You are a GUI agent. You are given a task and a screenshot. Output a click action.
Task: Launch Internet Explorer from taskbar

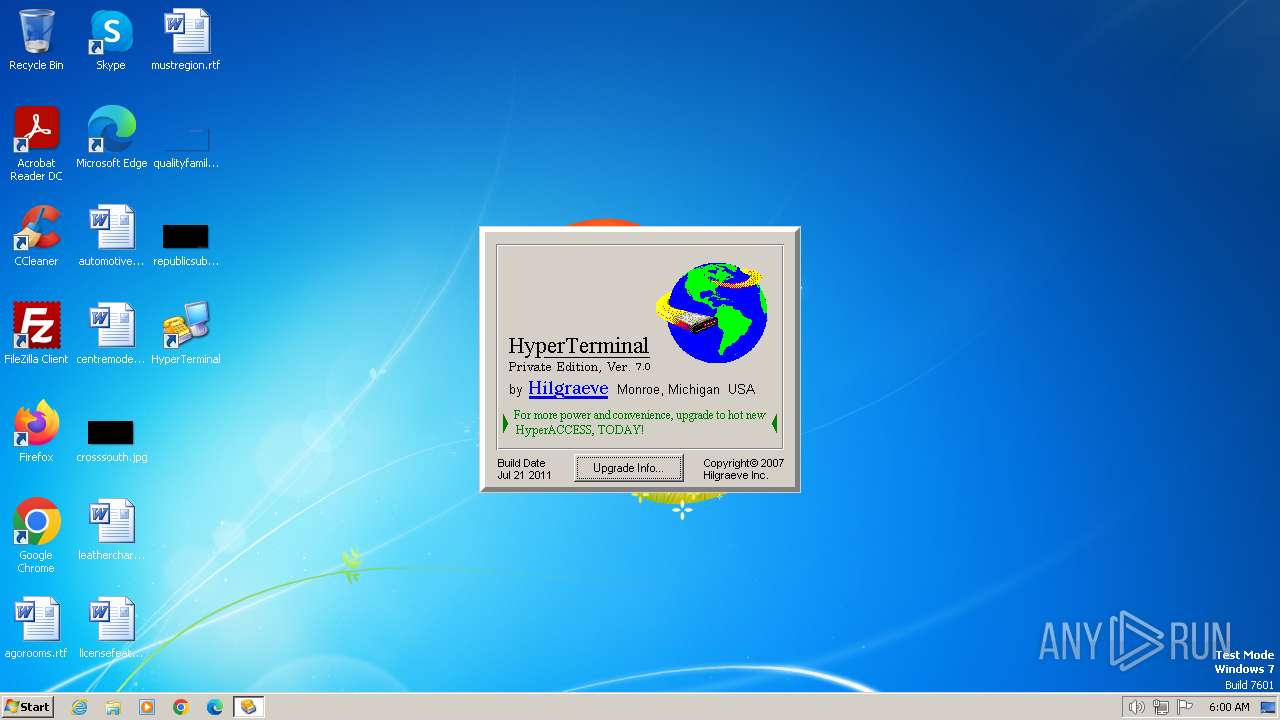(79, 707)
